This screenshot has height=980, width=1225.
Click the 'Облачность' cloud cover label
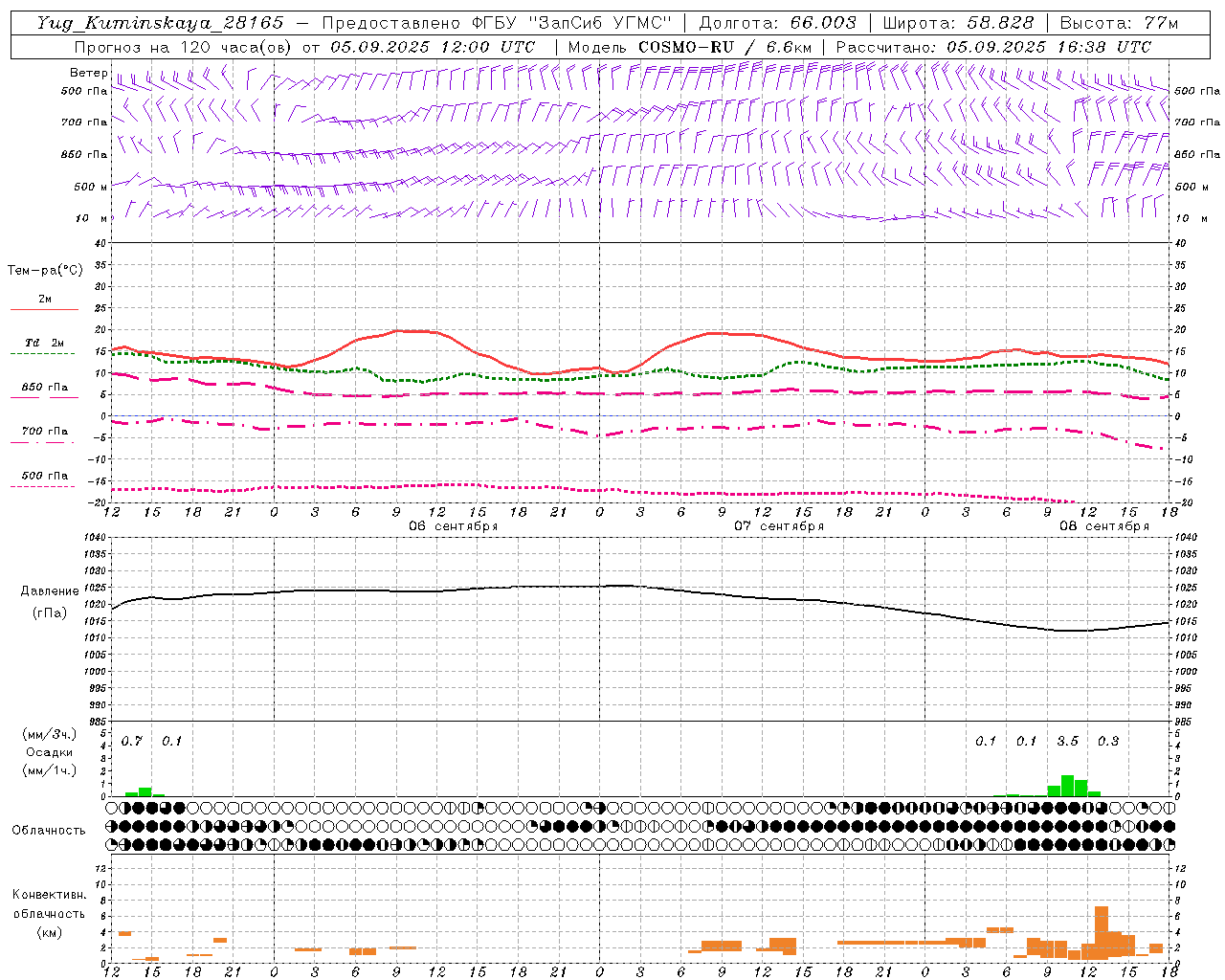(49, 831)
